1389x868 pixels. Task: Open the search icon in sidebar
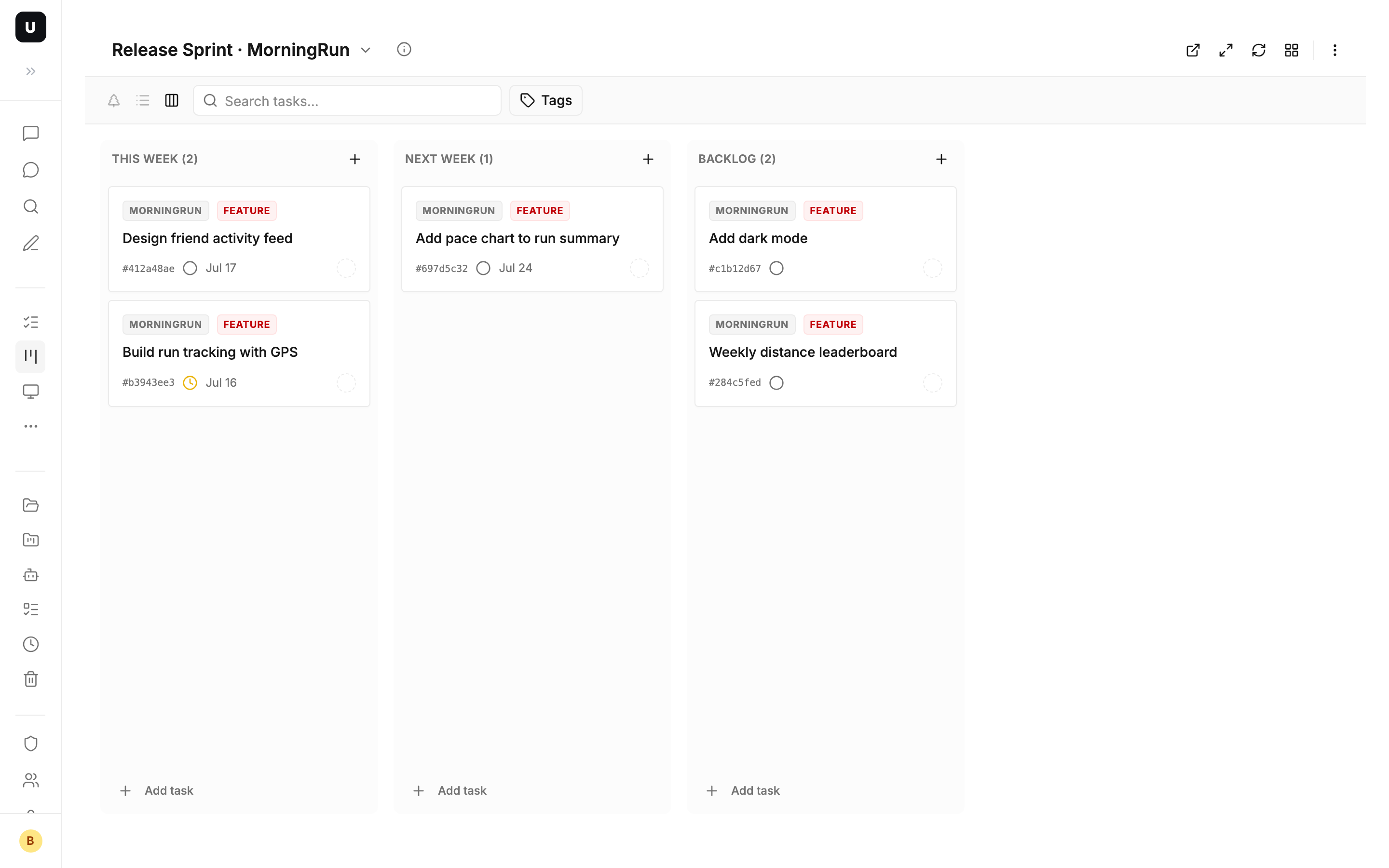click(30, 207)
